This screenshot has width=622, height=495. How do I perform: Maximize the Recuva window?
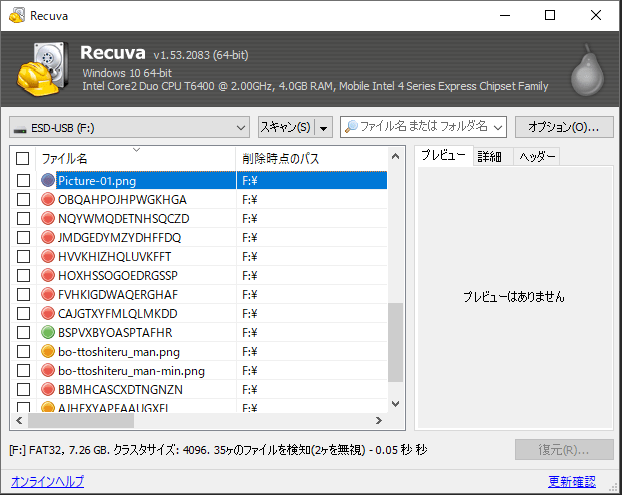coord(550,15)
